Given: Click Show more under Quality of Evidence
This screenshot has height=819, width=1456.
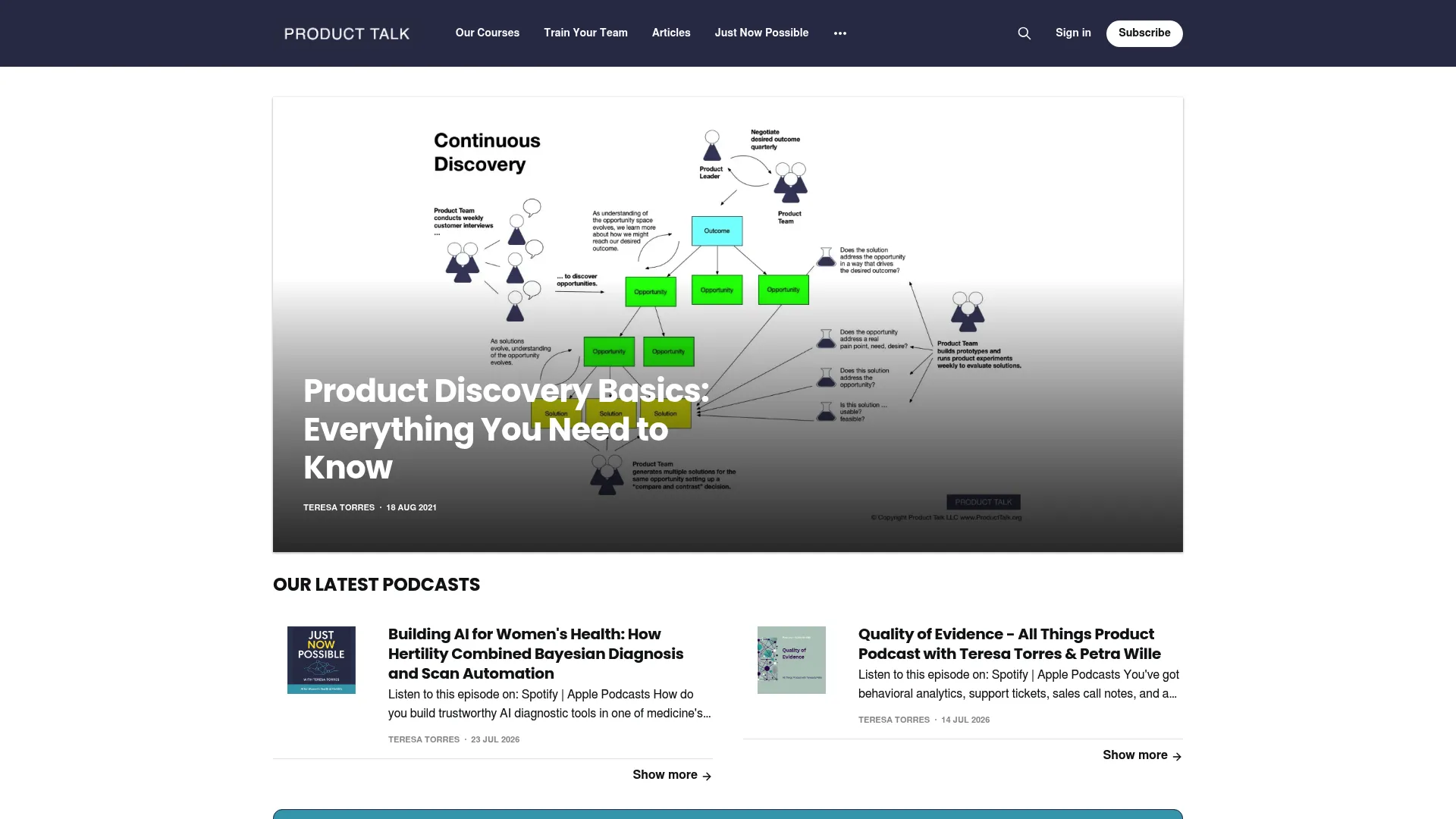Looking at the screenshot, I should coord(1142,755).
